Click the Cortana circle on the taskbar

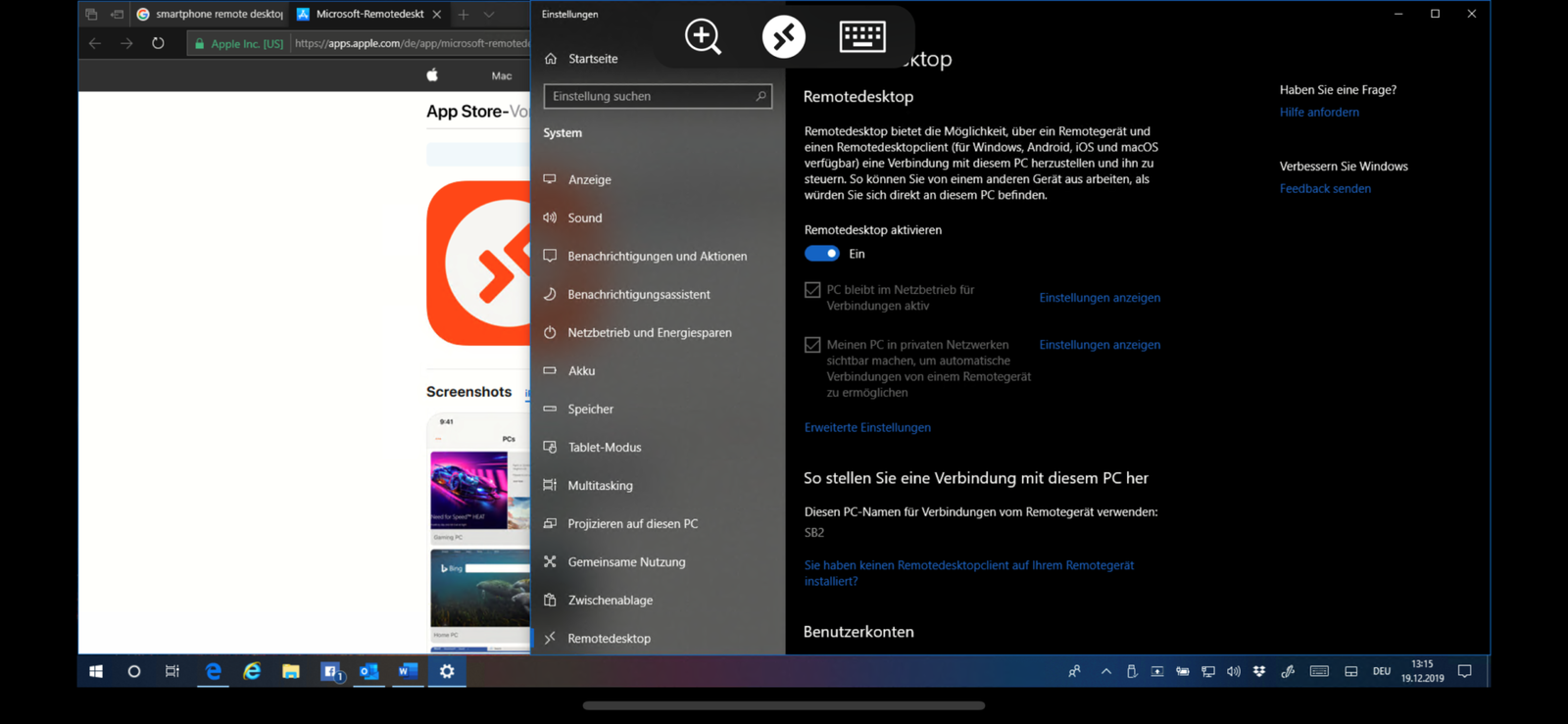click(x=134, y=671)
